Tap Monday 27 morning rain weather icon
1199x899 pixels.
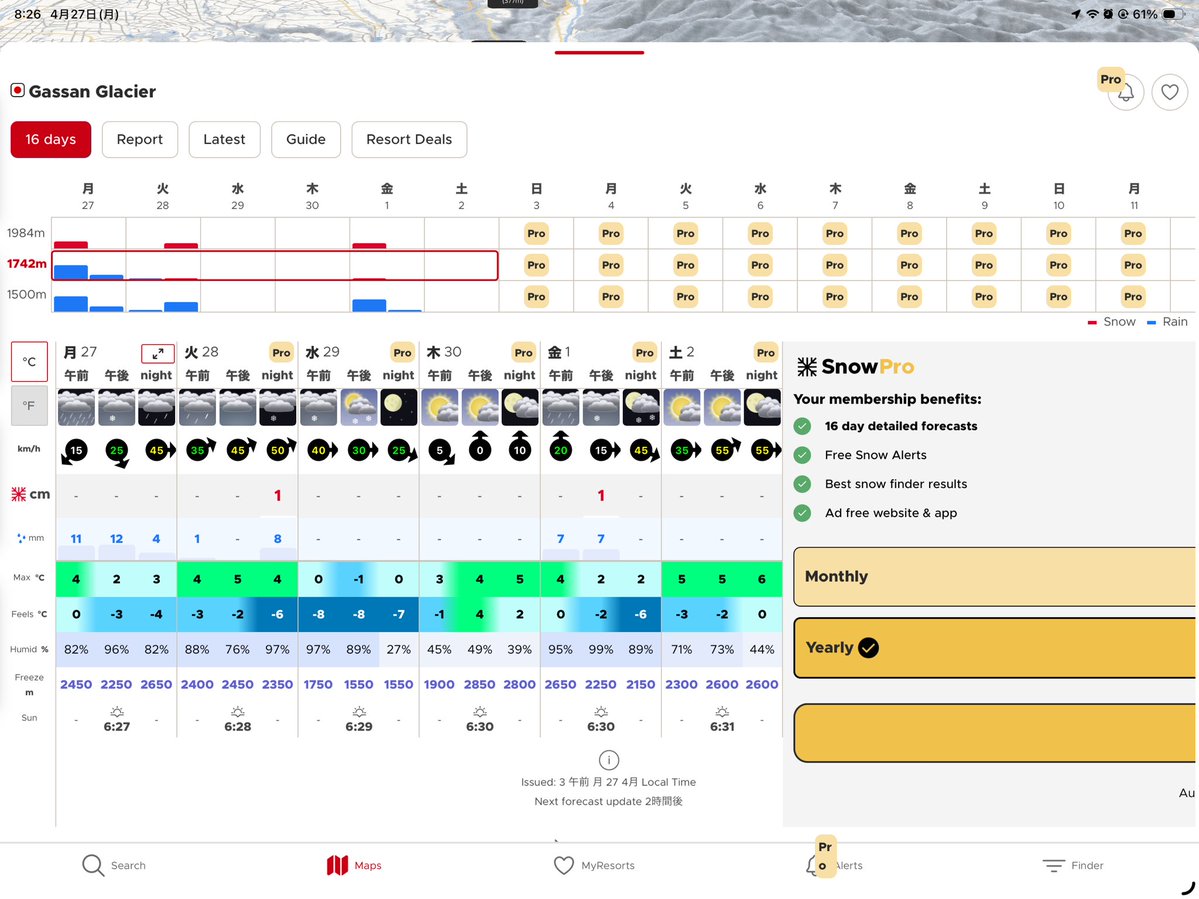click(x=76, y=407)
